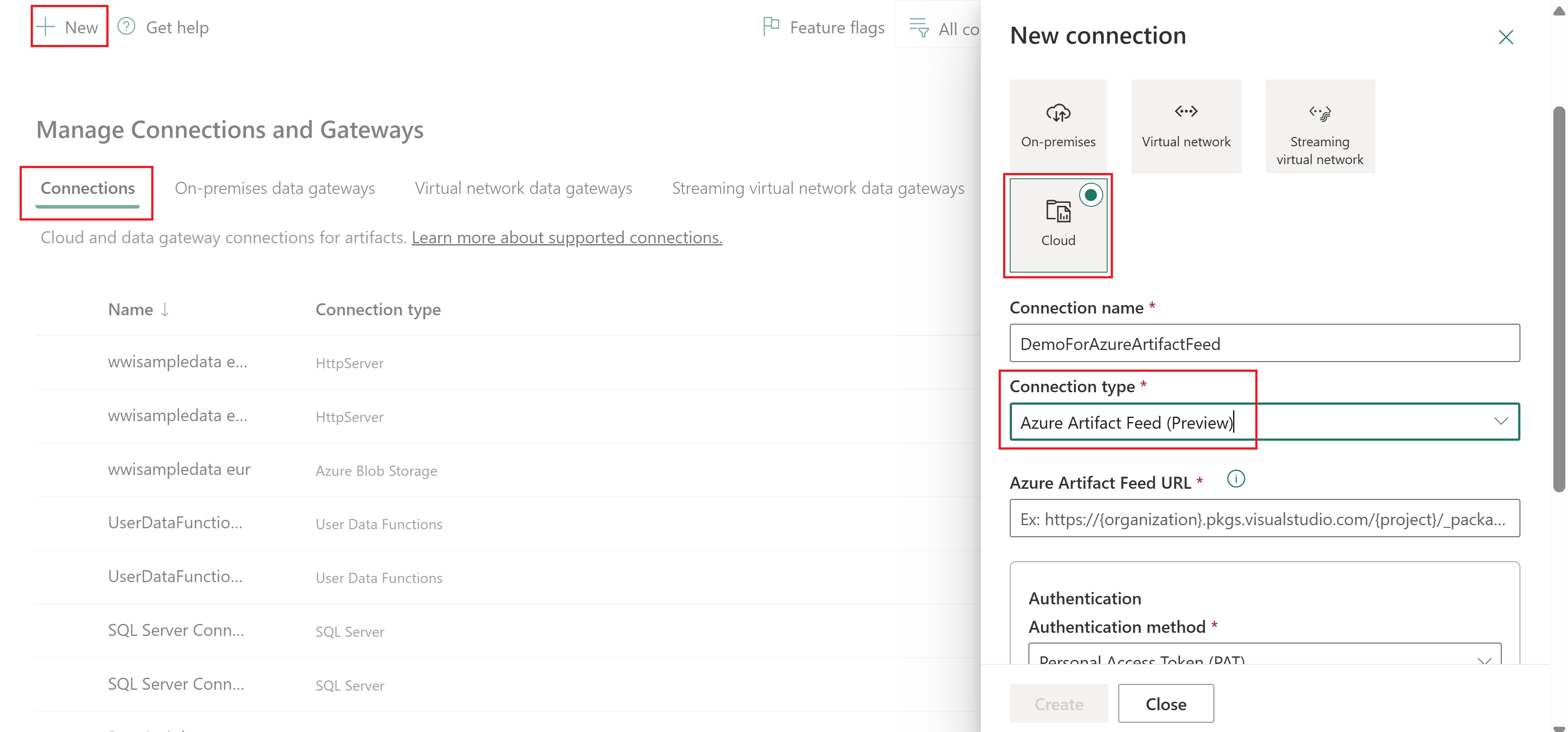Open the Authentication method dropdown
The height and width of the screenshot is (732, 1568).
tap(1264, 654)
